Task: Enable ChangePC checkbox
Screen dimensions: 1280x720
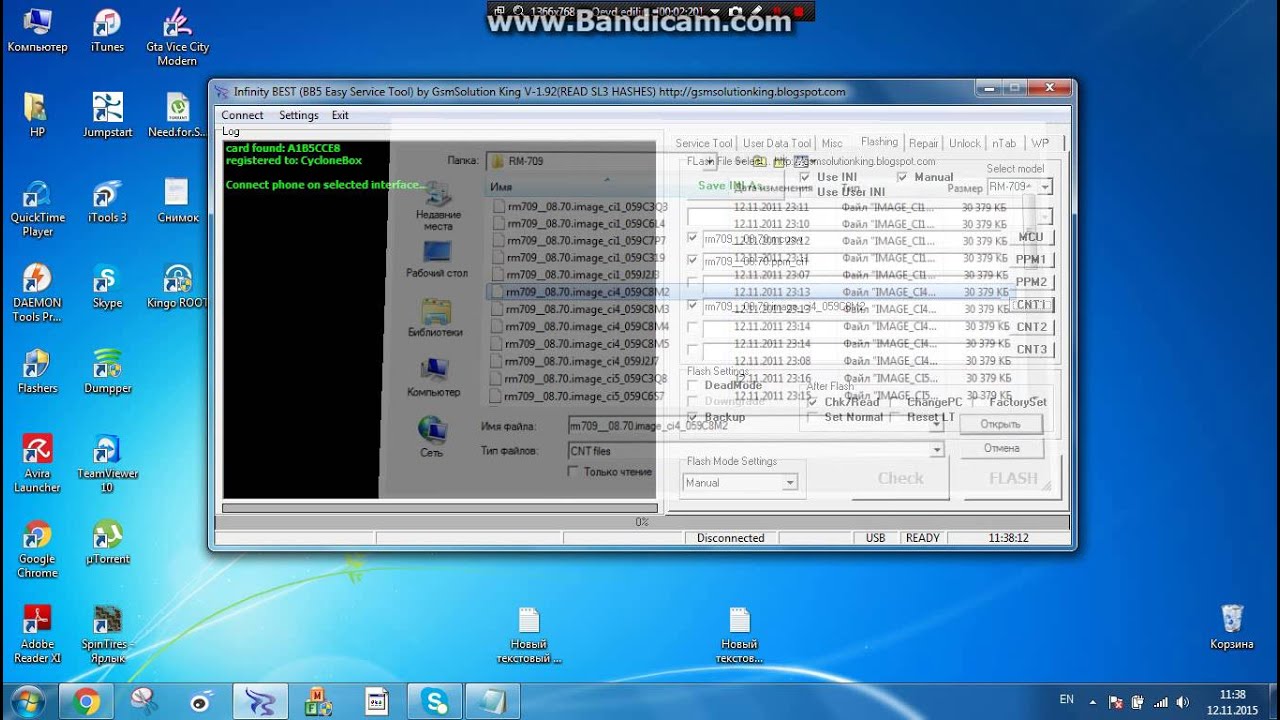Action: [x=896, y=402]
